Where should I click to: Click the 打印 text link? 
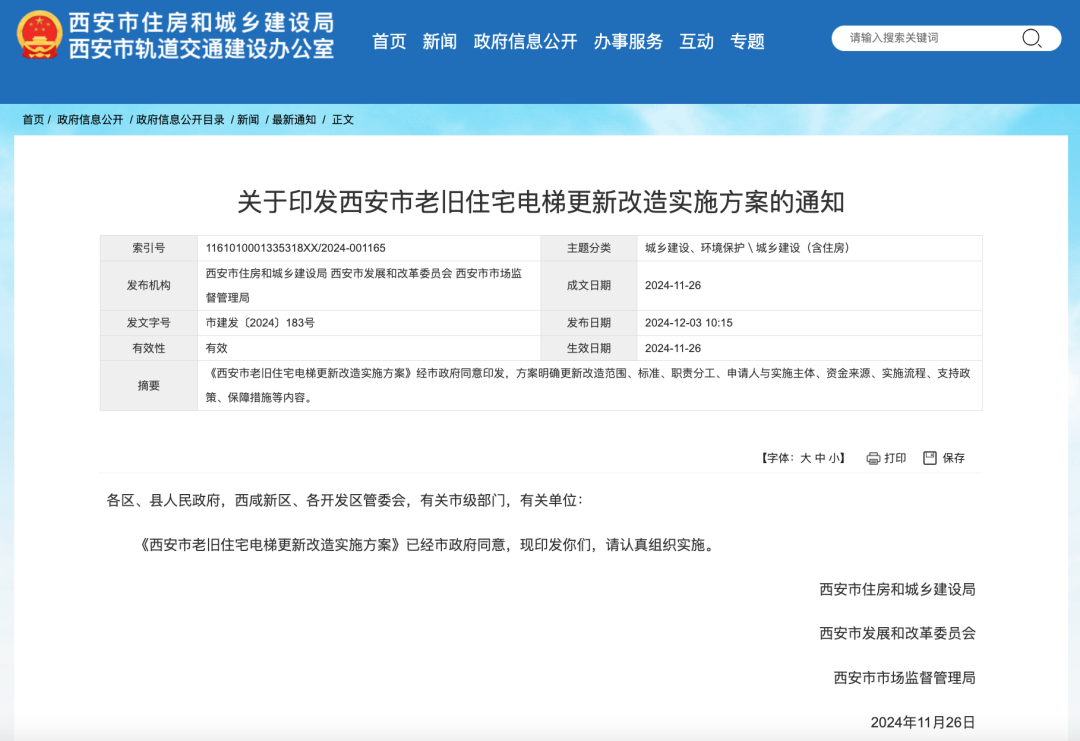895,458
